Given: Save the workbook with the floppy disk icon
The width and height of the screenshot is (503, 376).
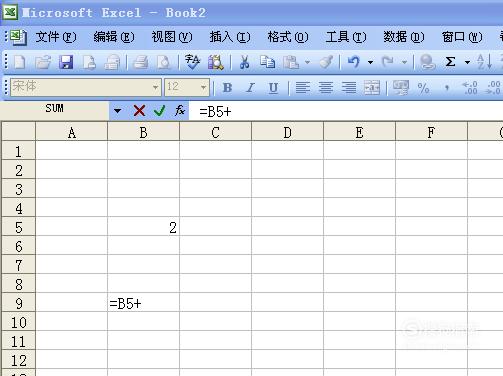Looking at the screenshot, I should pyautogui.click(x=66, y=62).
